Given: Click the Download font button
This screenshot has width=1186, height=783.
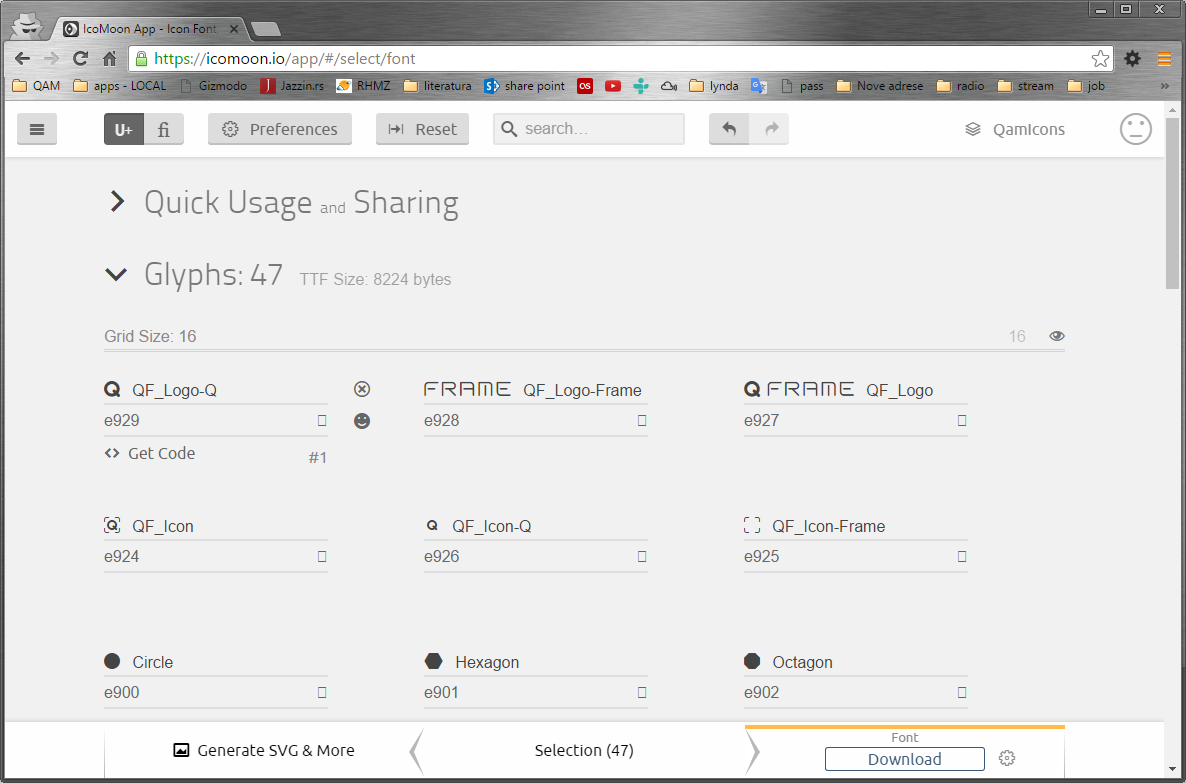Looking at the screenshot, I should point(904,759).
